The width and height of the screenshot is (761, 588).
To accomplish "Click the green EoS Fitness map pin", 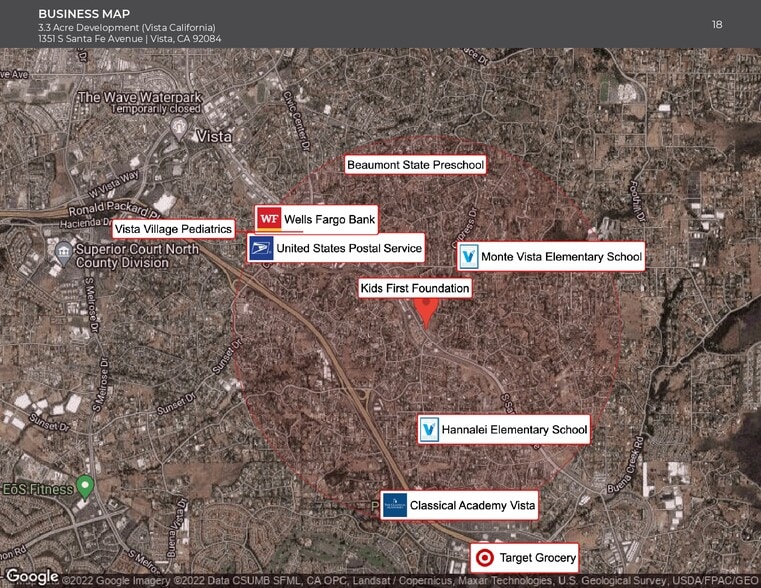I will (85, 487).
